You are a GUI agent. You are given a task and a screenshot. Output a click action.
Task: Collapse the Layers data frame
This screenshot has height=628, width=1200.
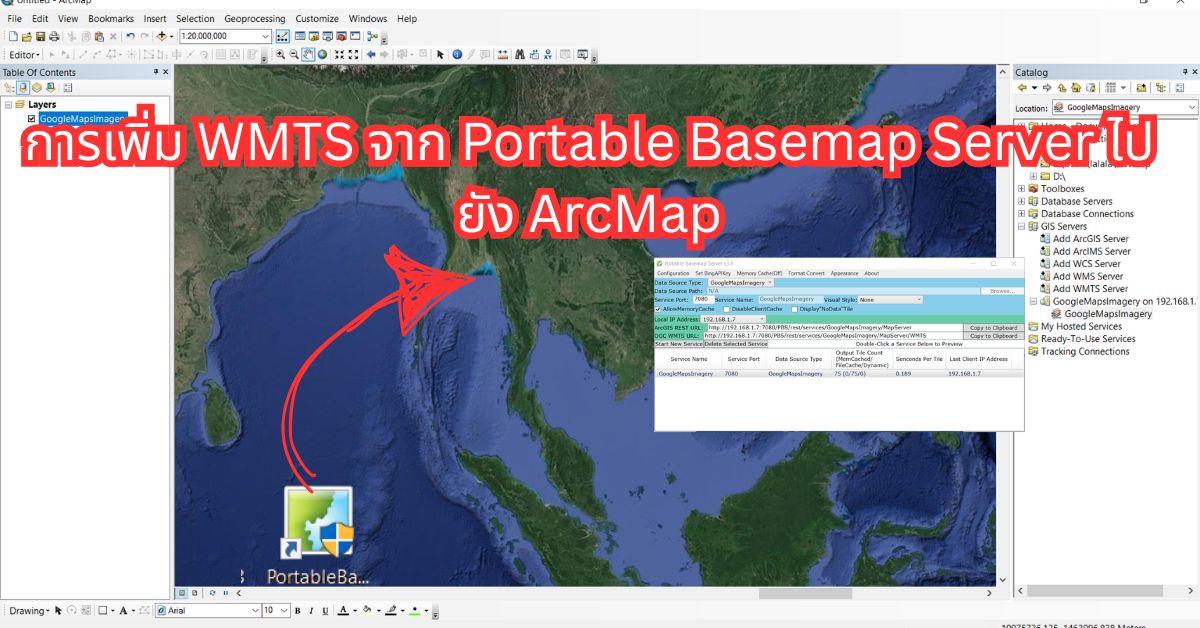click(x=9, y=104)
